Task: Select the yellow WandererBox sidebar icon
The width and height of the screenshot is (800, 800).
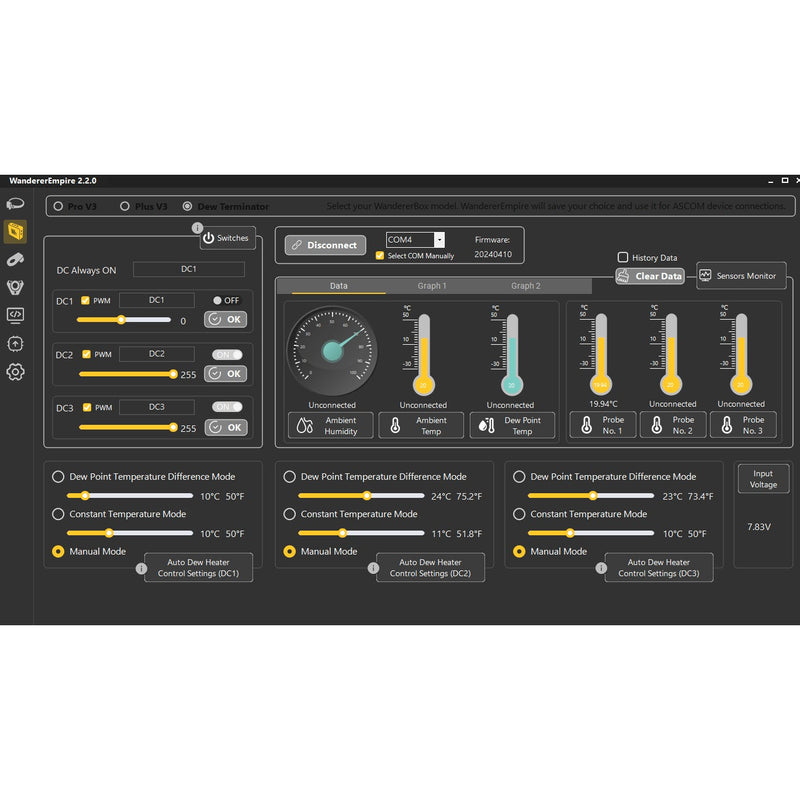Action: pos(15,232)
